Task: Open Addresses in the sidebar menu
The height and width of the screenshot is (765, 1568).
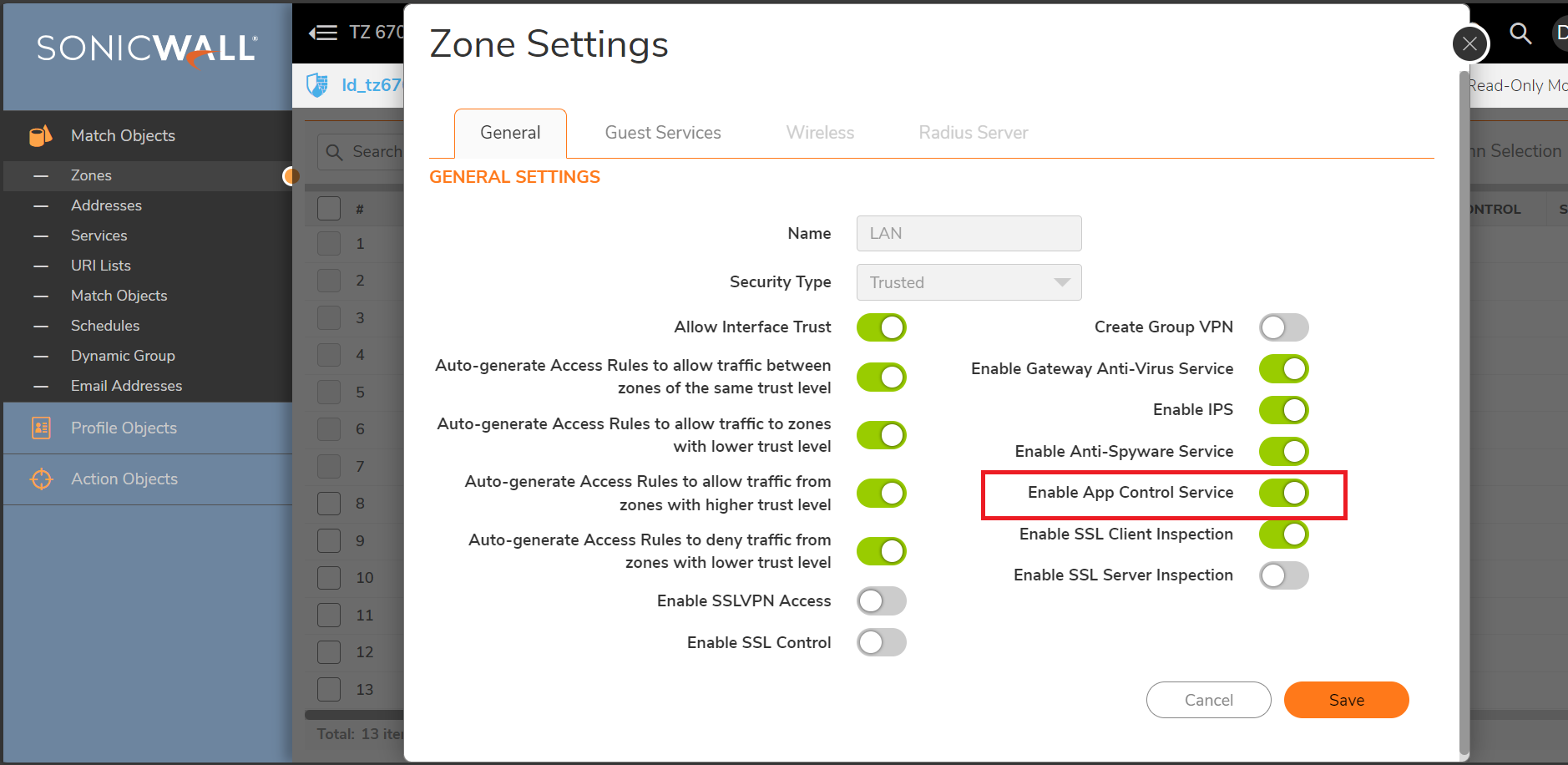Action: tap(106, 205)
